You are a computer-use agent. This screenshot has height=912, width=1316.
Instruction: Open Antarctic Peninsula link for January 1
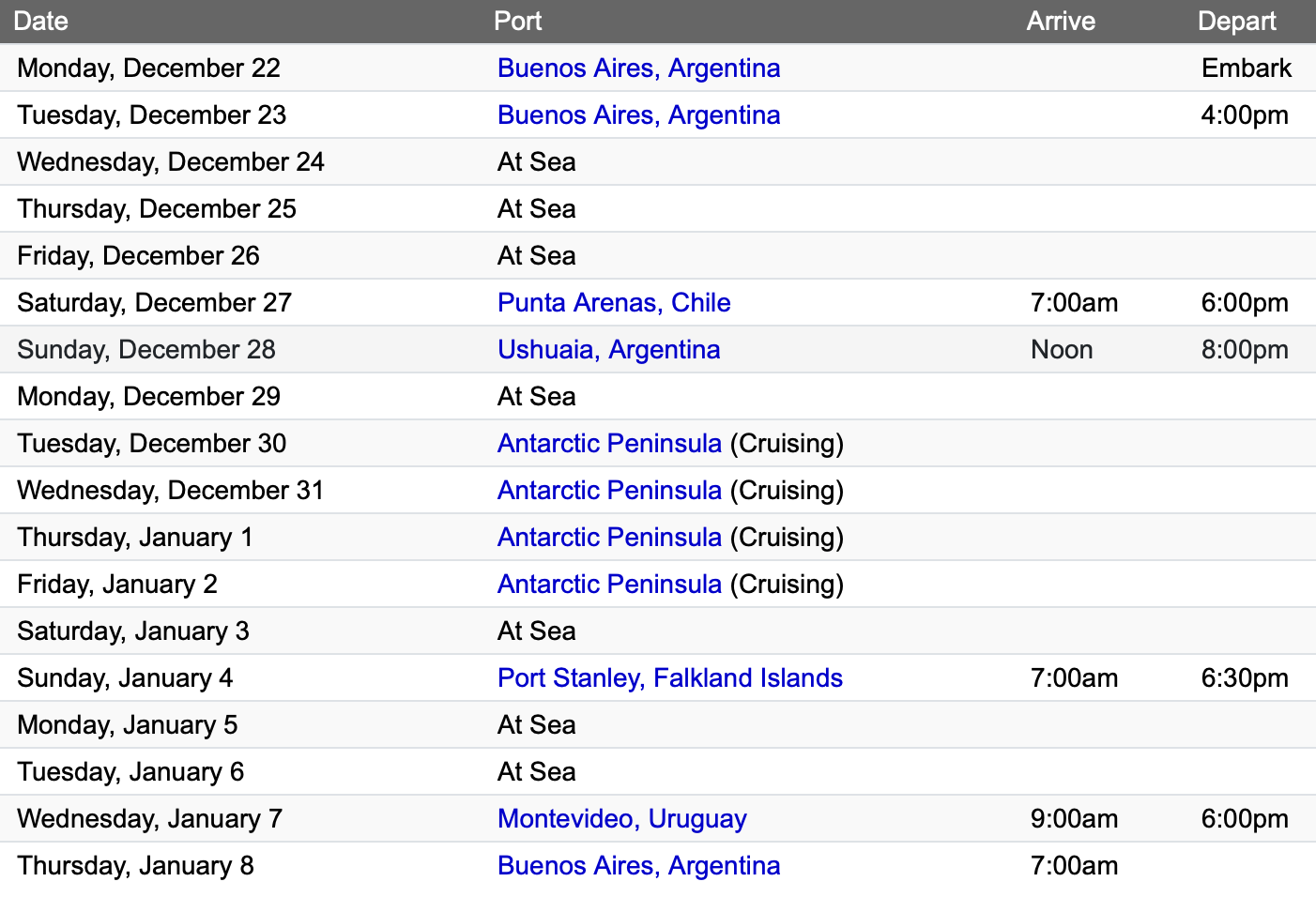point(609,537)
